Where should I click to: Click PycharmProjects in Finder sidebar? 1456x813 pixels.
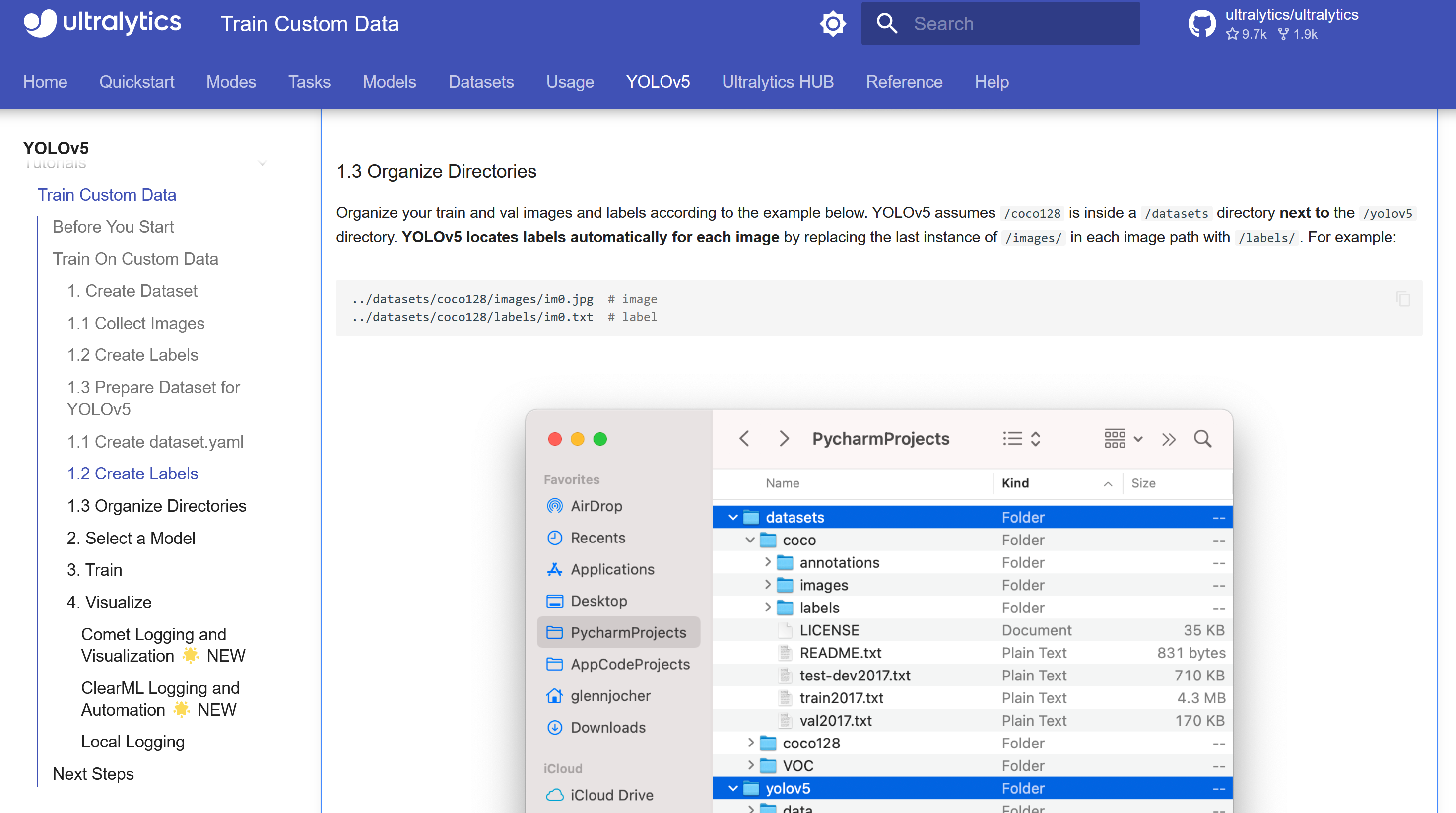(x=618, y=632)
